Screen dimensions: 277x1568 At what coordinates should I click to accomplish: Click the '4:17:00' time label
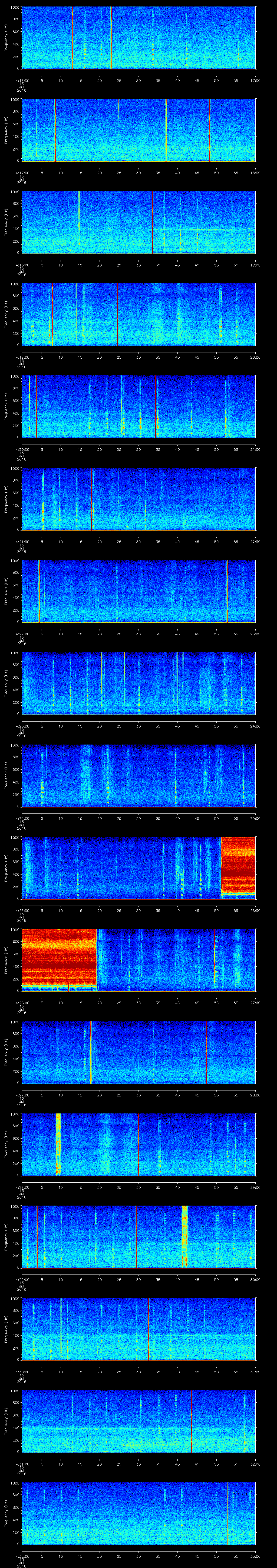click(22, 173)
